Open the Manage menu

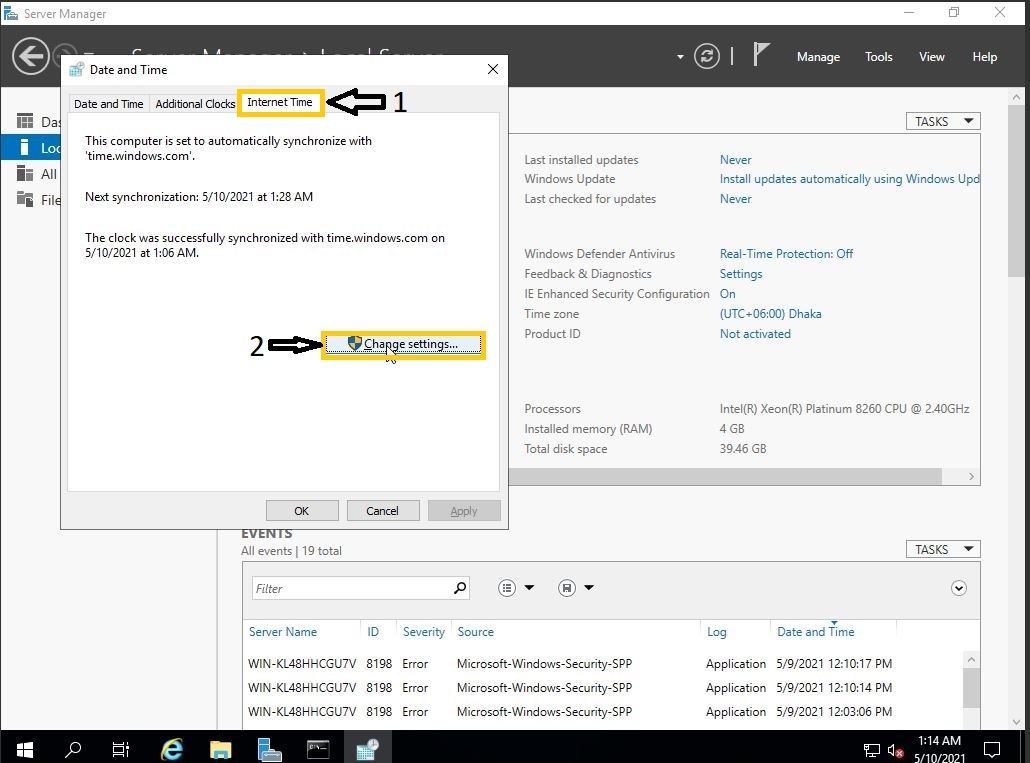[x=818, y=57]
